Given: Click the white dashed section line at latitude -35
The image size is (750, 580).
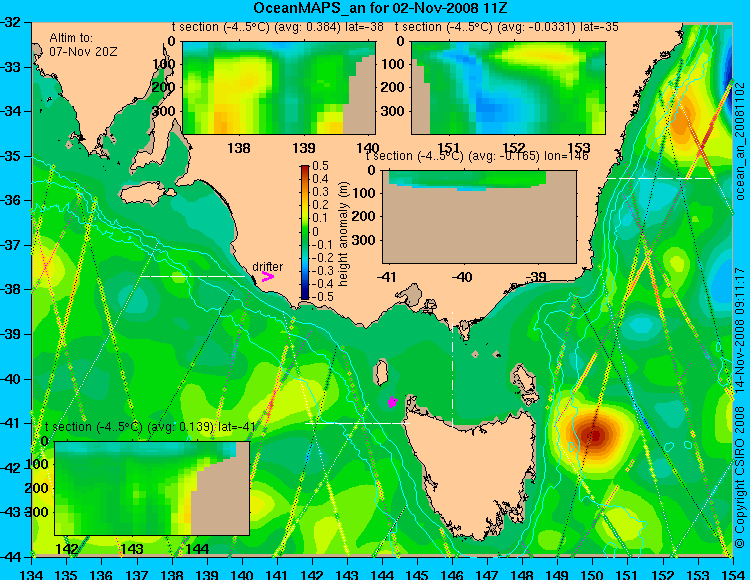Looking at the screenshot, I should 660,178.
